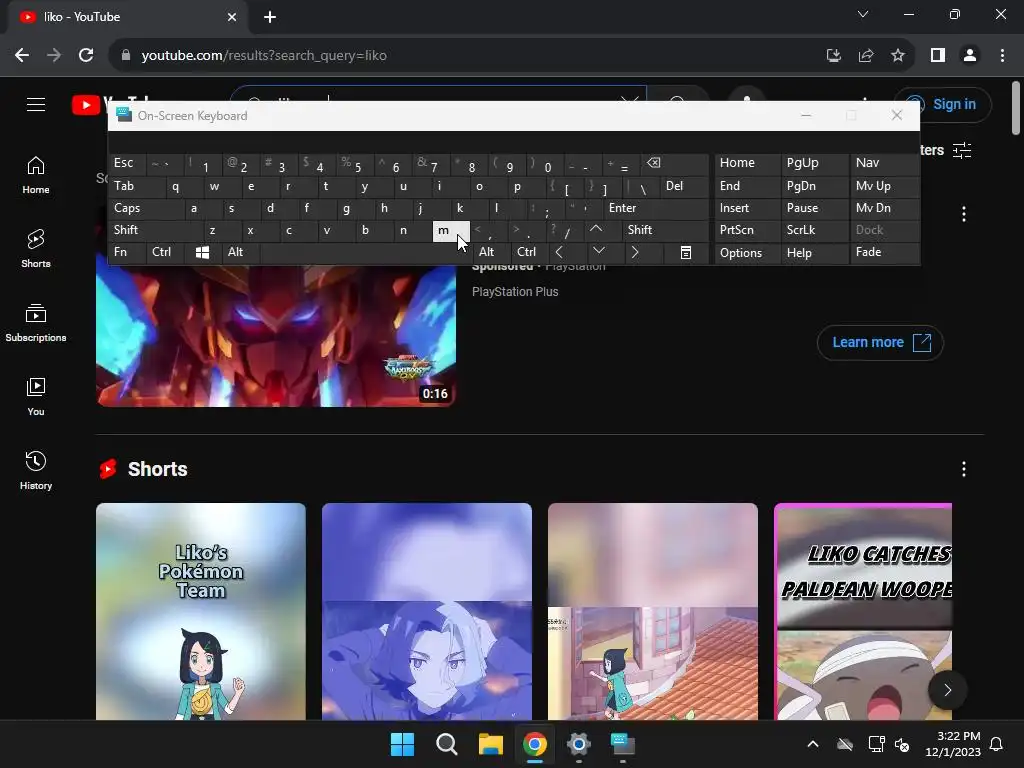Click the down arrow key on keyboard
The image size is (1024, 768).
[598, 253]
